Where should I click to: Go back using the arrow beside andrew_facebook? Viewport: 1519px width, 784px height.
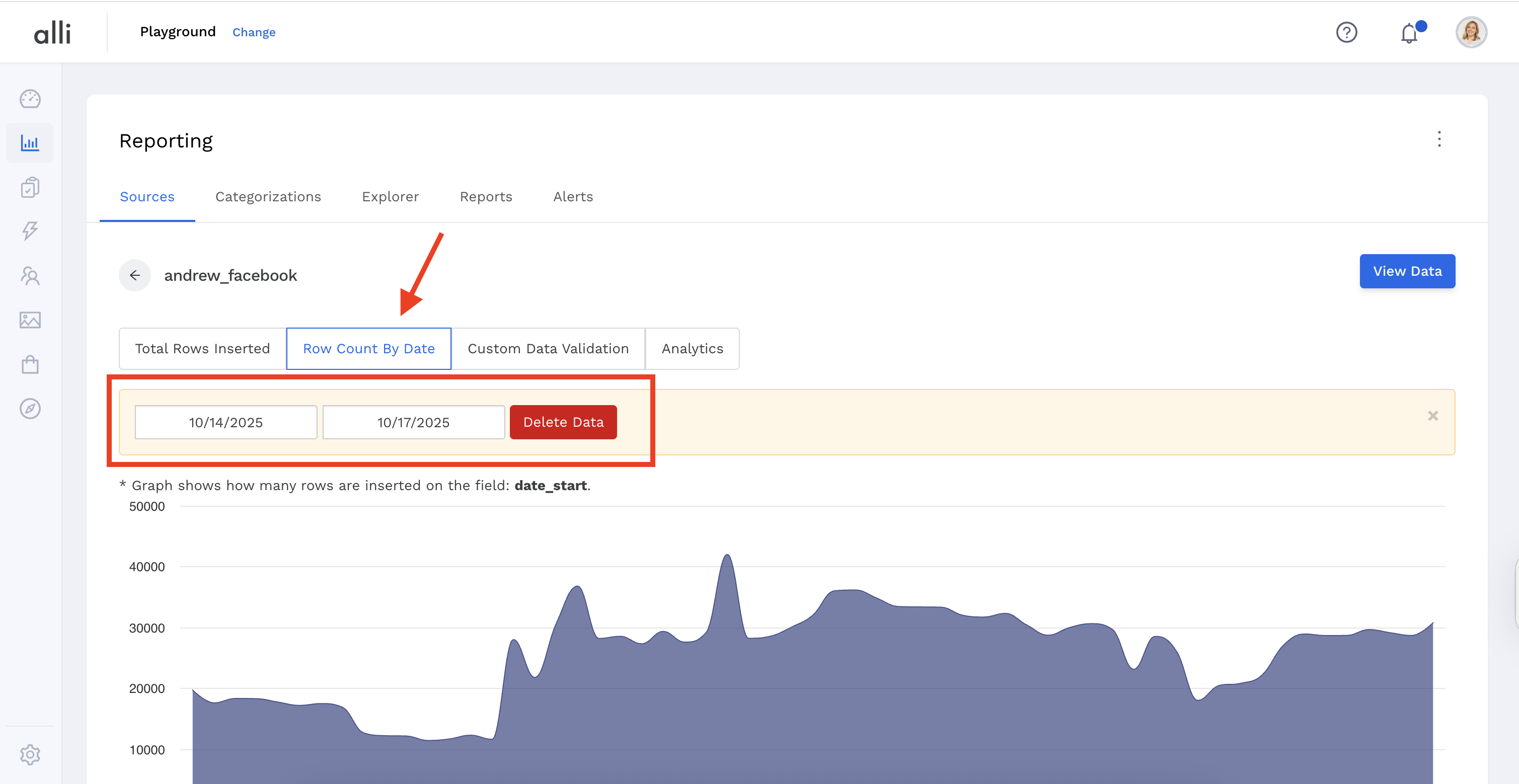[135, 275]
